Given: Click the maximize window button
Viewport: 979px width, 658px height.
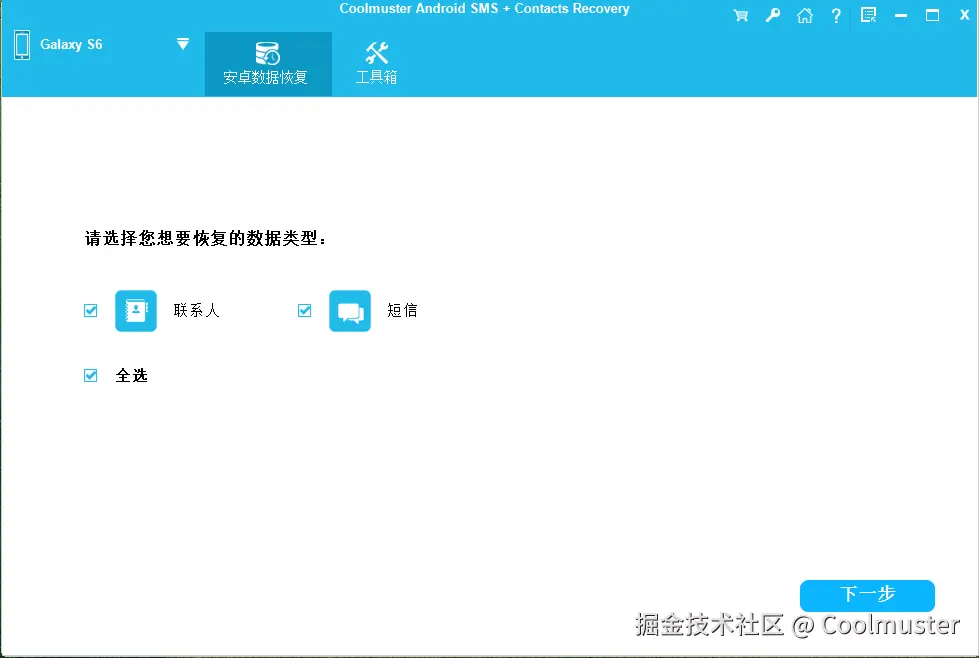Looking at the screenshot, I should tap(931, 15).
